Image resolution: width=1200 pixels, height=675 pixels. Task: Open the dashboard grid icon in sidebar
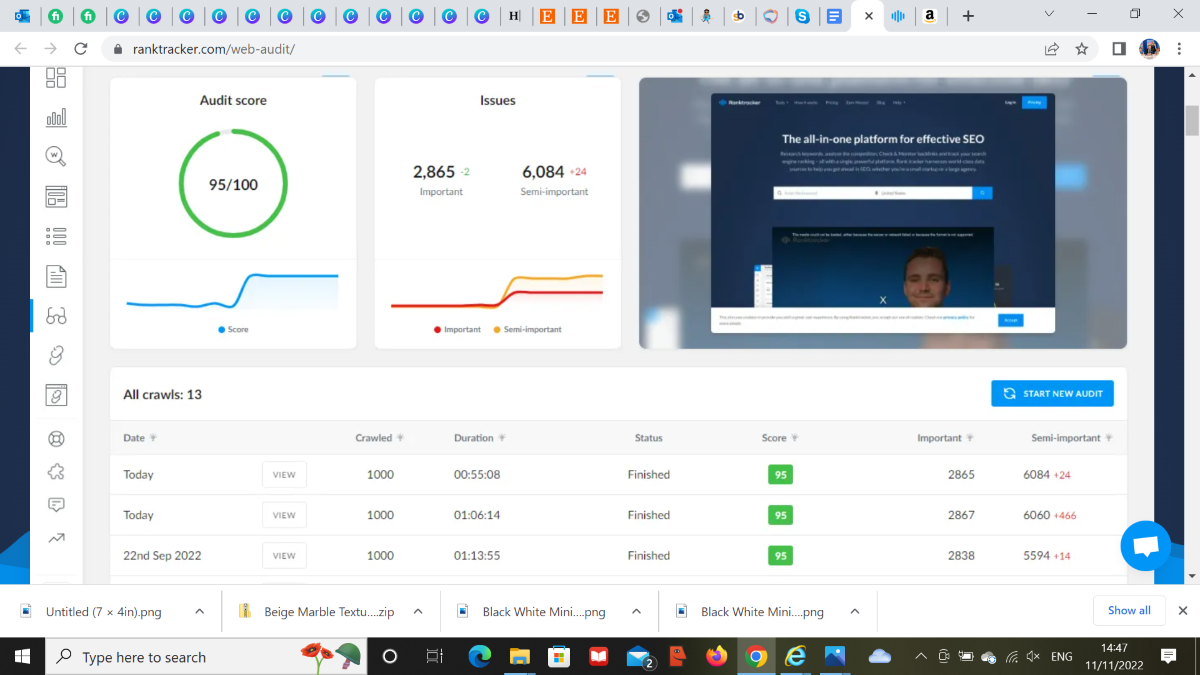click(56, 78)
